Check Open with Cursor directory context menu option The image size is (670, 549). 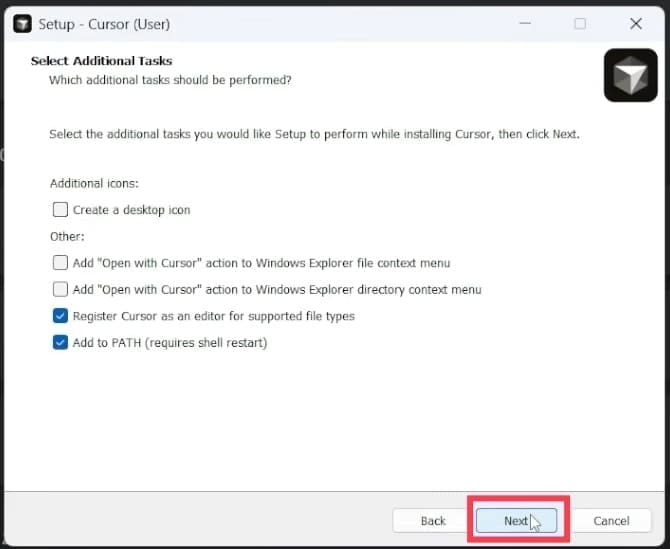tap(60, 289)
